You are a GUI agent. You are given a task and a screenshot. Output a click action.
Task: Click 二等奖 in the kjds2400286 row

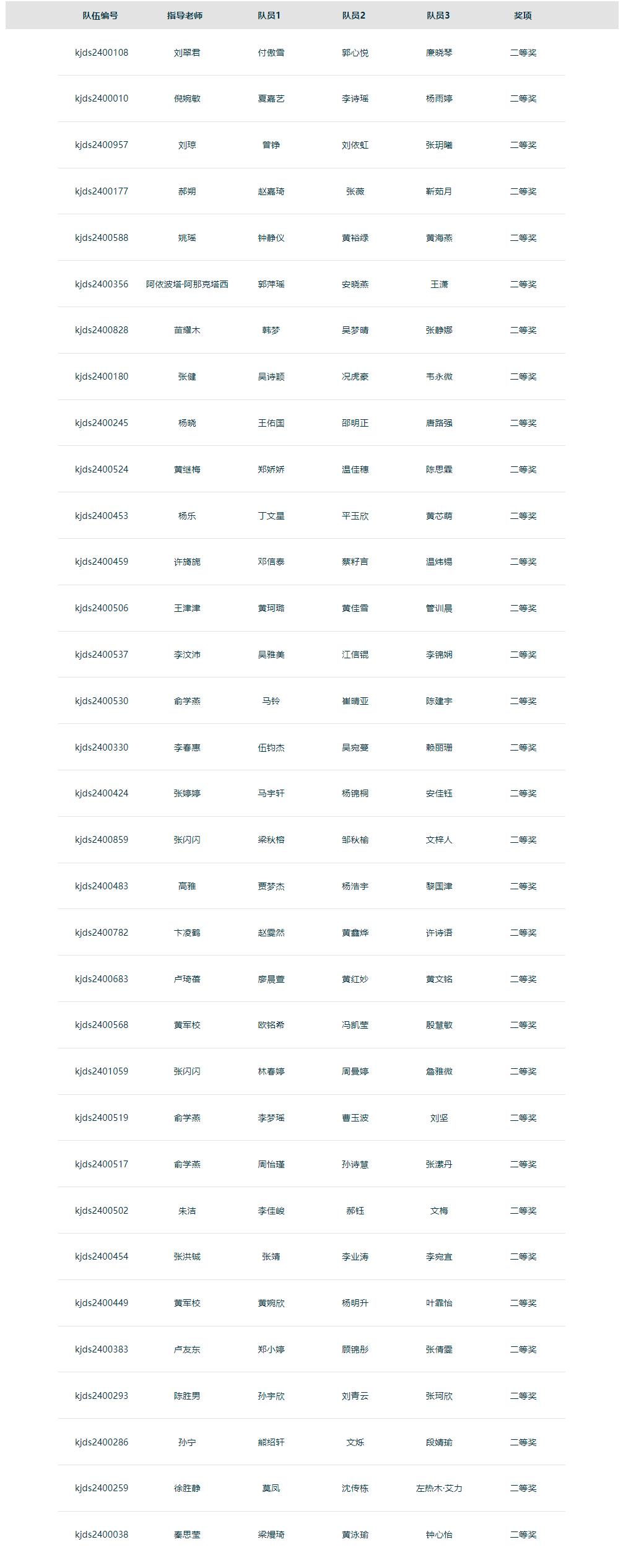pyautogui.click(x=523, y=1442)
